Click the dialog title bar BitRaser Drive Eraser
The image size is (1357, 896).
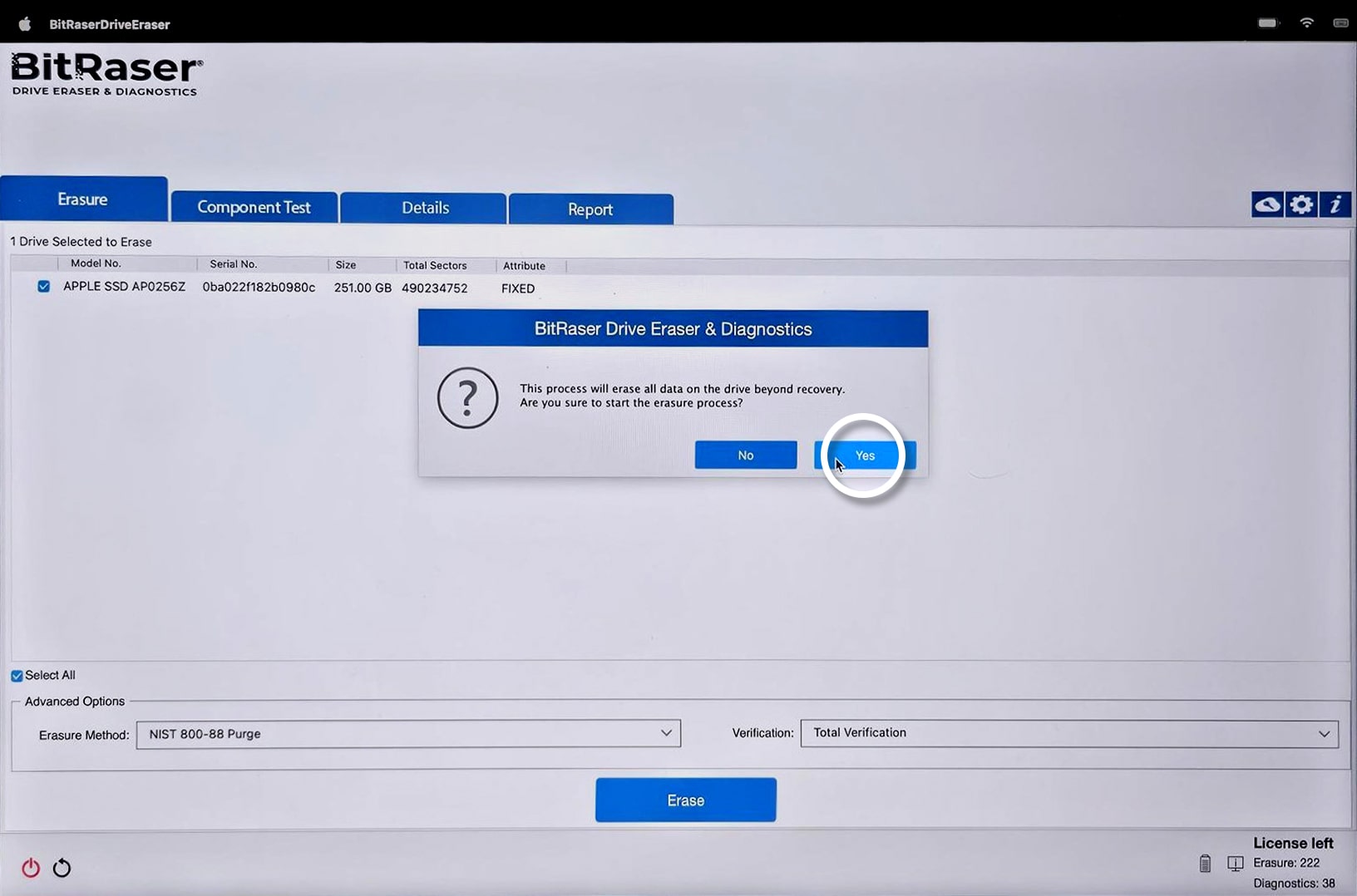pos(673,329)
